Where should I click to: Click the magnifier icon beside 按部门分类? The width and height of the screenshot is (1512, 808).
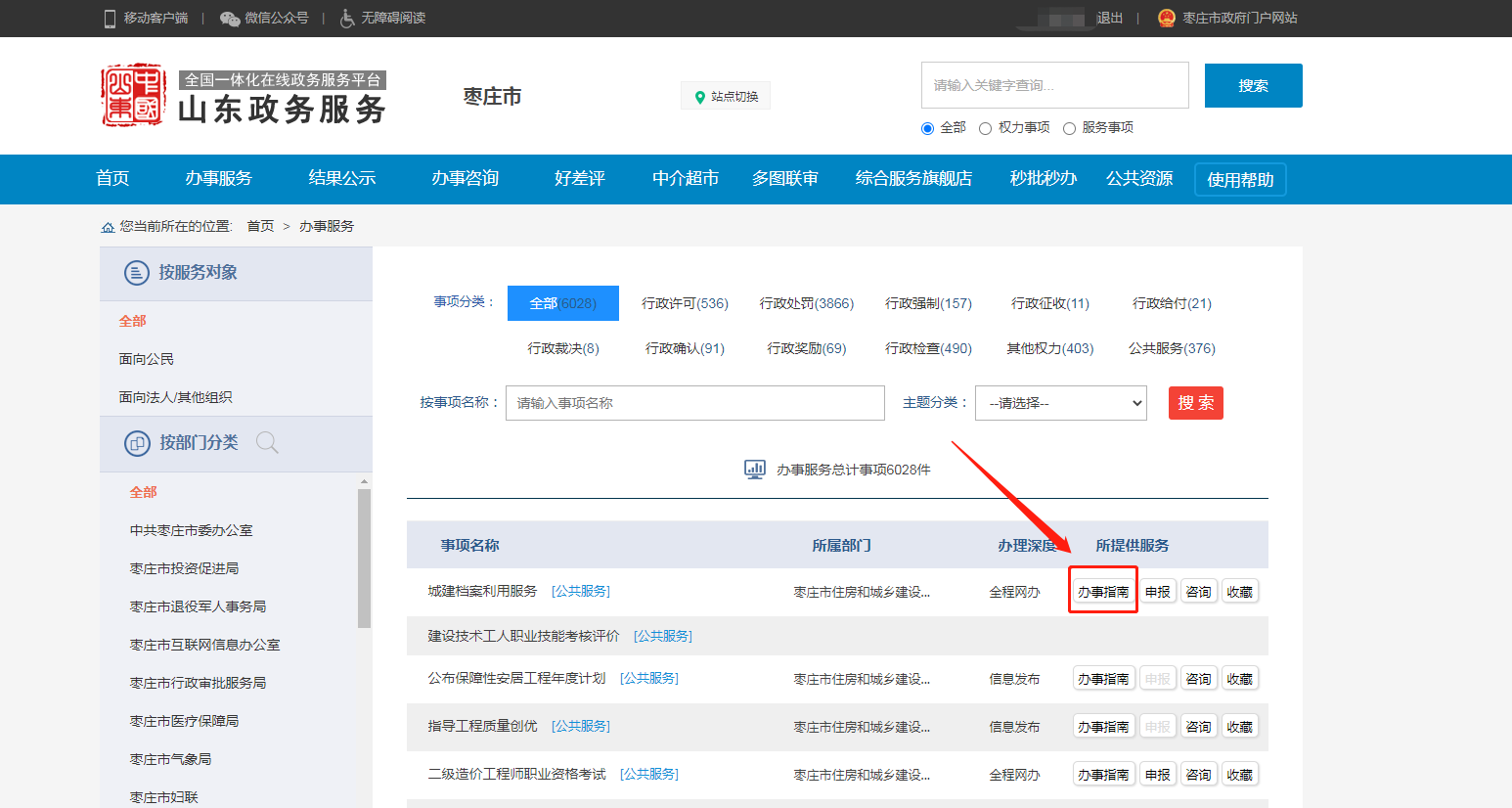point(267,443)
